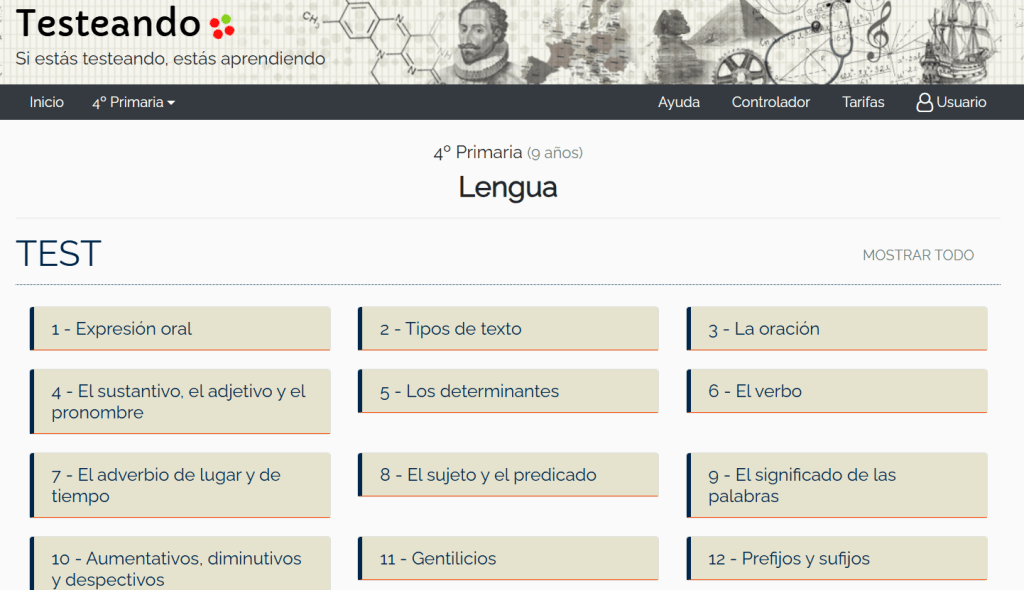Select topic 12 - Prefijos y sufijos

[x=837, y=559]
